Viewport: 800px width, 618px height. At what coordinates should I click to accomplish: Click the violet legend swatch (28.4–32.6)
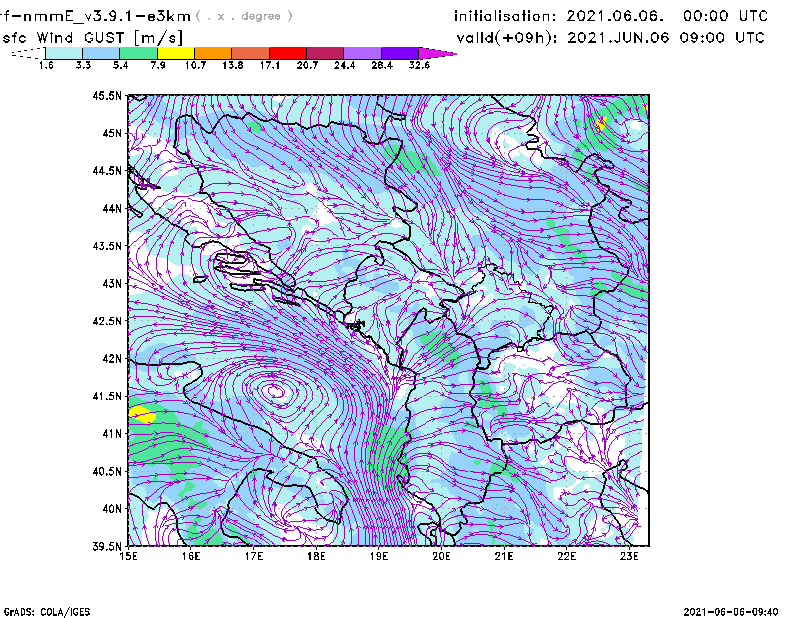[400, 53]
